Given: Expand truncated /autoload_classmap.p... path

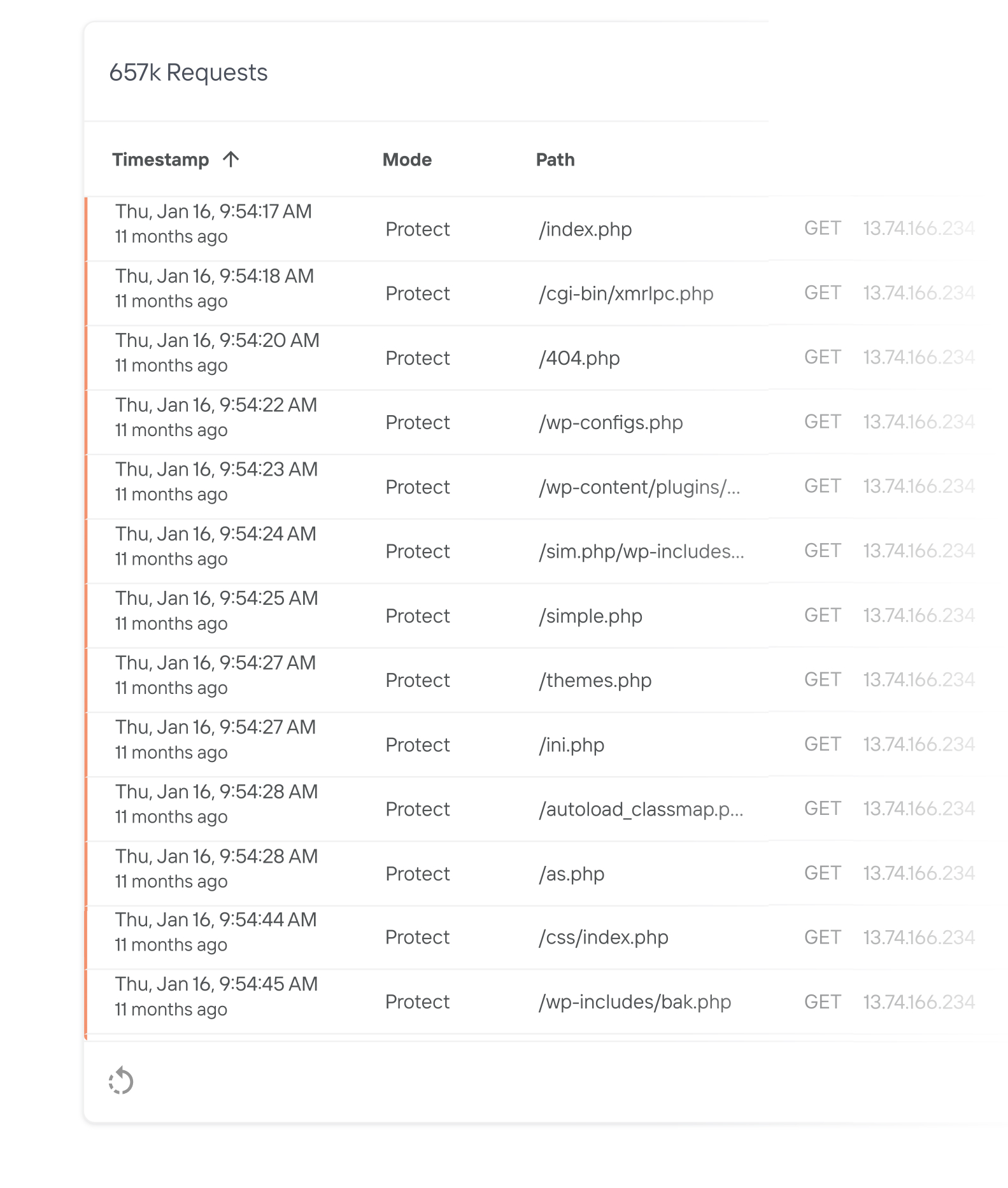Looking at the screenshot, I should (x=641, y=809).
